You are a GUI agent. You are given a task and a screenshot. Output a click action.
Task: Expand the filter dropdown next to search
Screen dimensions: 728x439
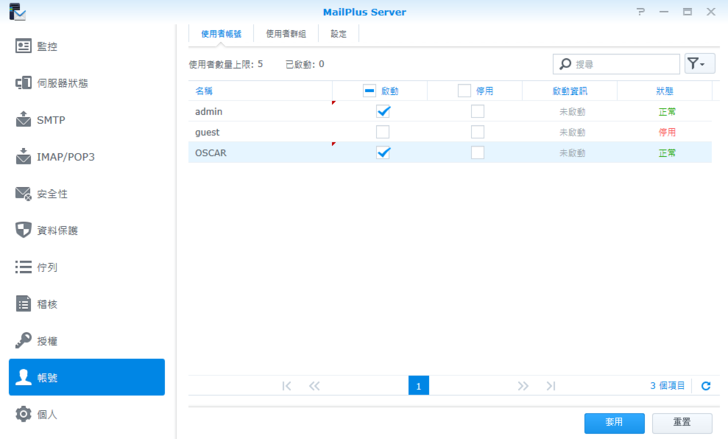click(700, 64)
